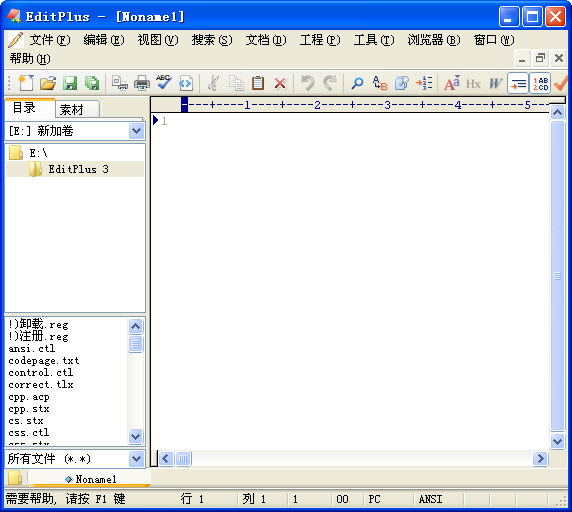Viewport: 572px width, 512px height.
Task: Select file !)卸载.reg in list
Action: tap(38, 324)
